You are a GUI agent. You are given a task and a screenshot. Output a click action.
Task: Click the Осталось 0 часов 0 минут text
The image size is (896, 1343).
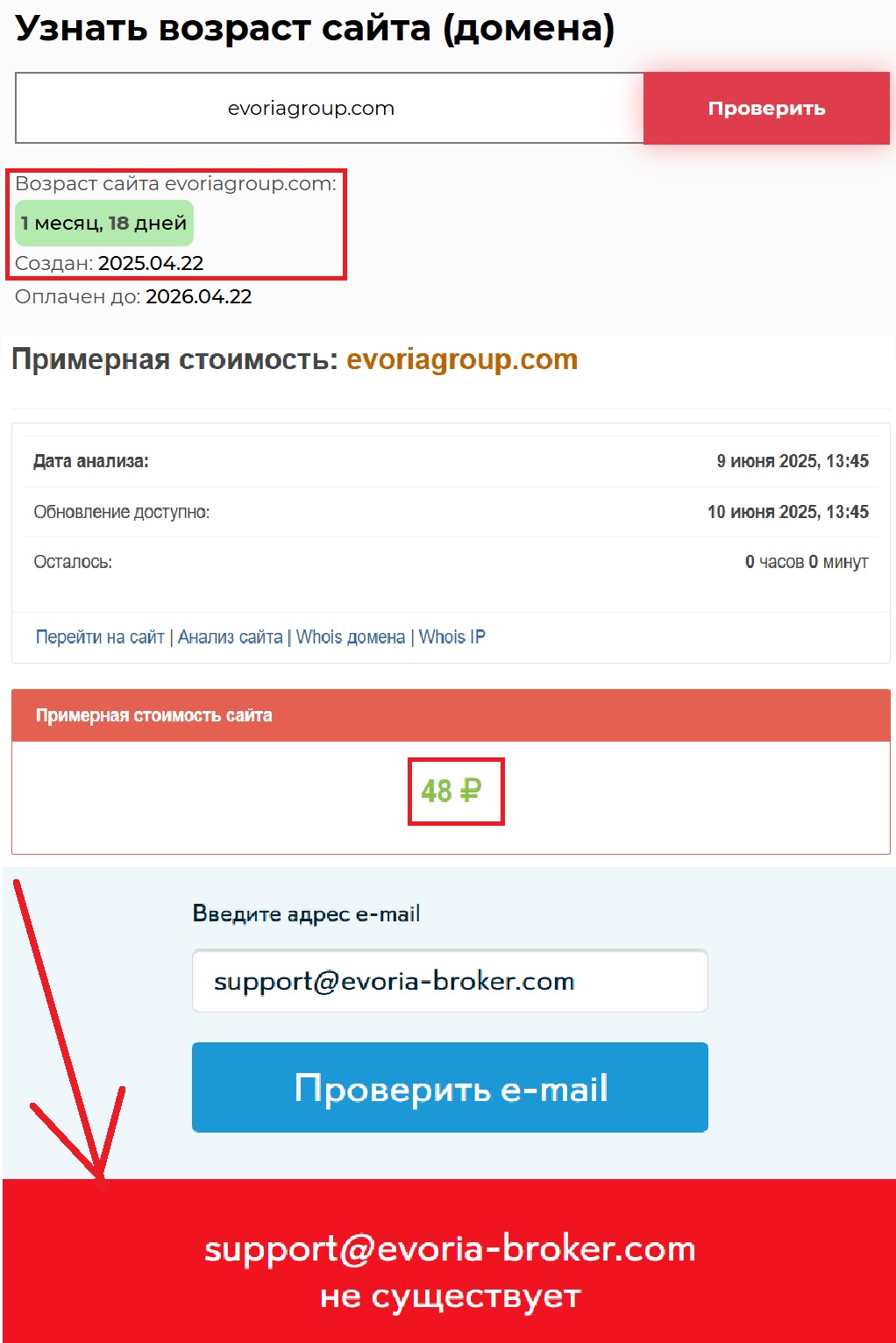(807, 562)
